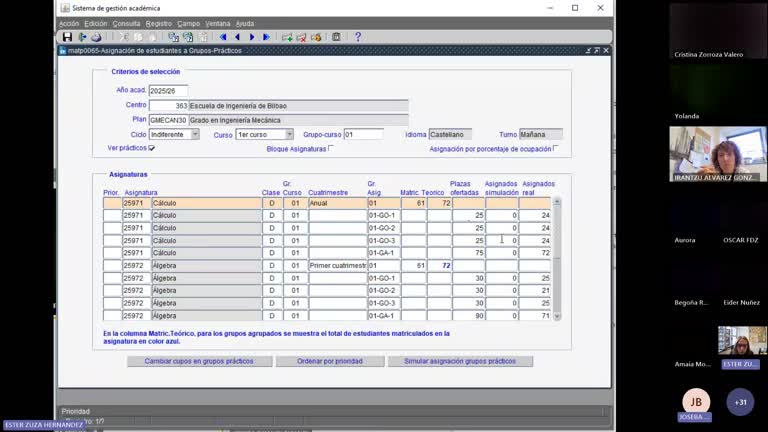Go to first record arrow icon
This screenshot has height=432, width=768.
[223, 37]
